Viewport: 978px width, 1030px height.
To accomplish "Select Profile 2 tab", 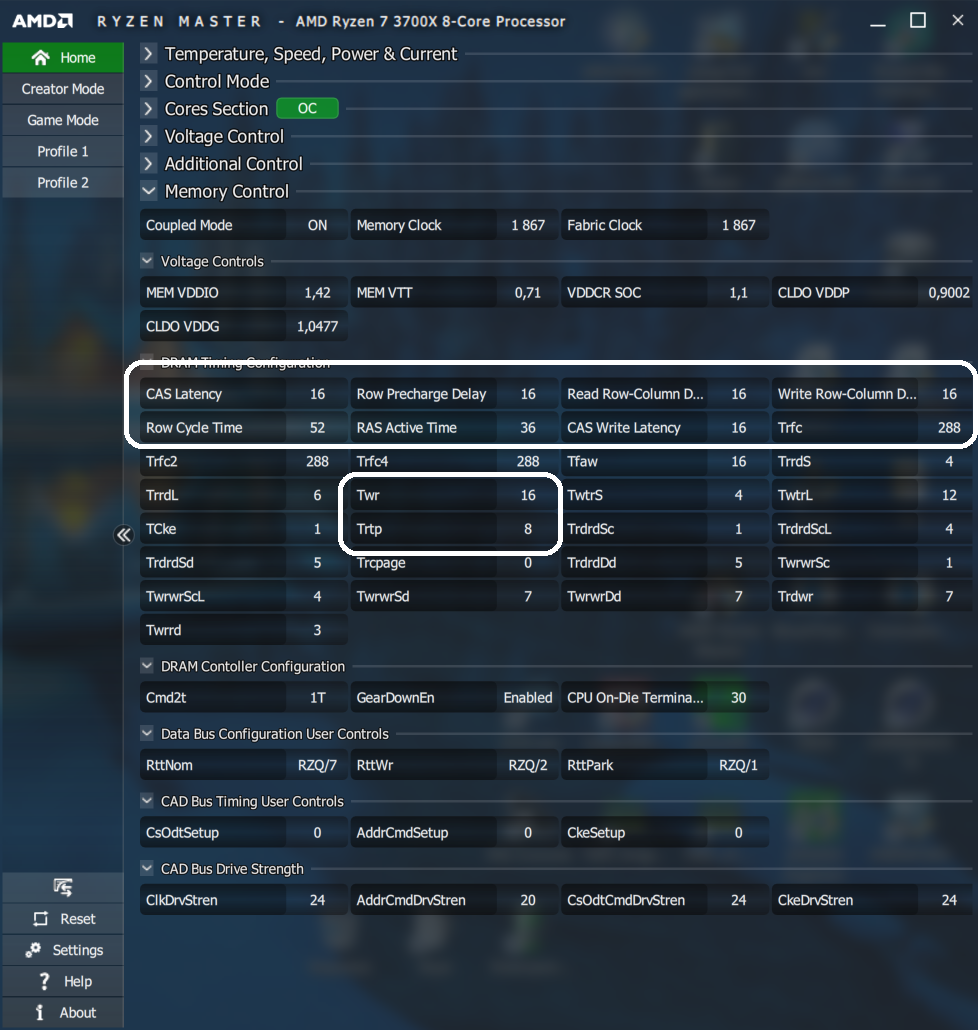I will click(x=63, y=183).
